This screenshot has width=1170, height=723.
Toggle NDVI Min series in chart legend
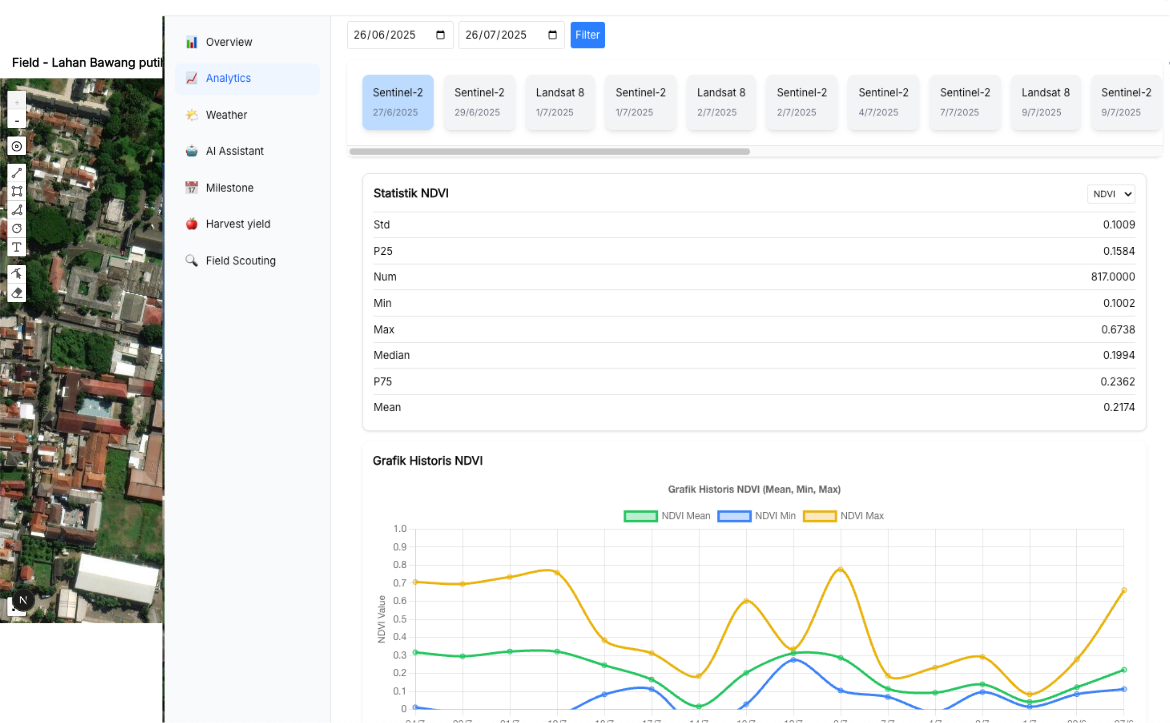coord(759,516)
